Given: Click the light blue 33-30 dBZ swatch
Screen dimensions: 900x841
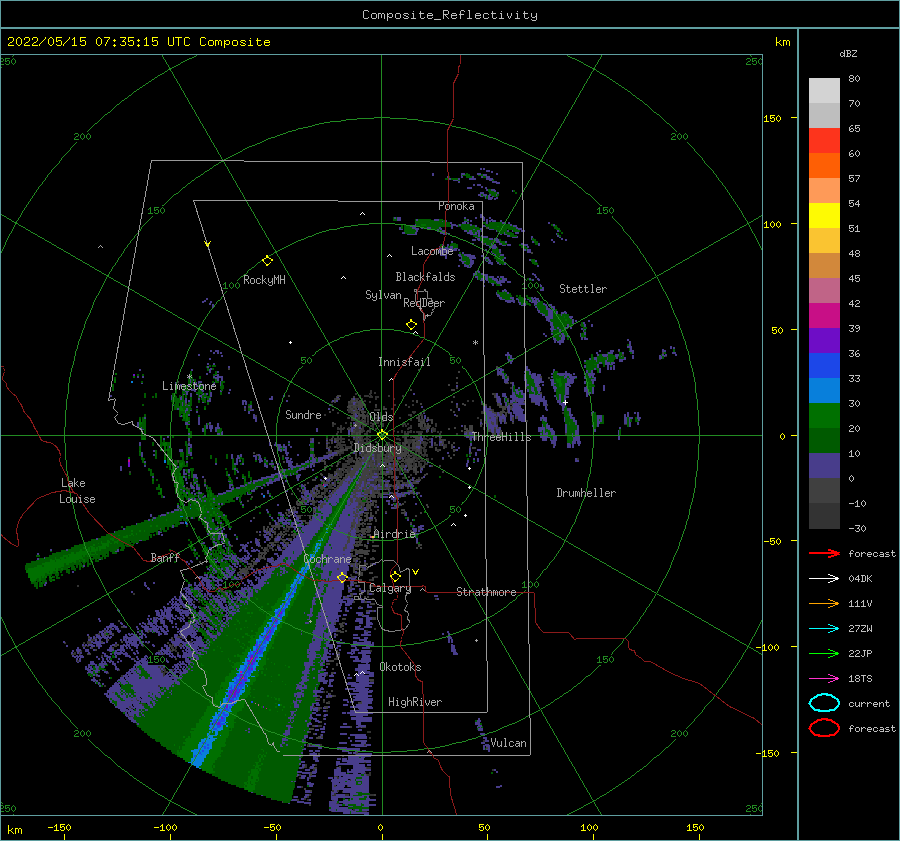Looking at the screenshot, I should (824, 390).
